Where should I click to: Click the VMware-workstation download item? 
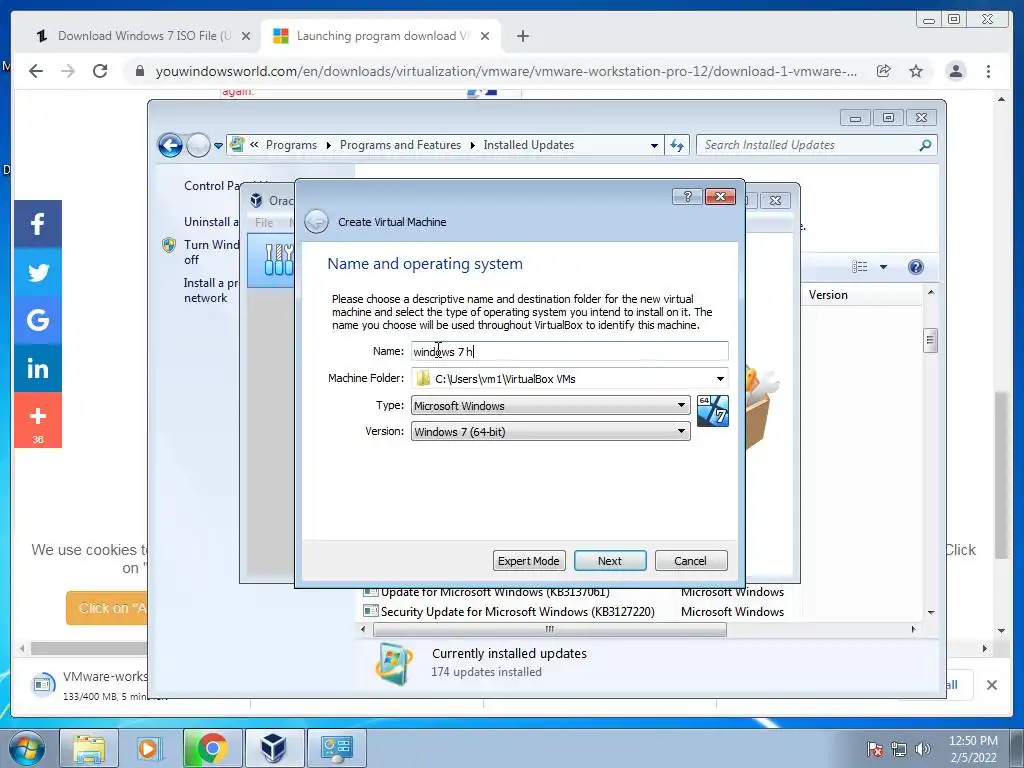pos(89,684)
